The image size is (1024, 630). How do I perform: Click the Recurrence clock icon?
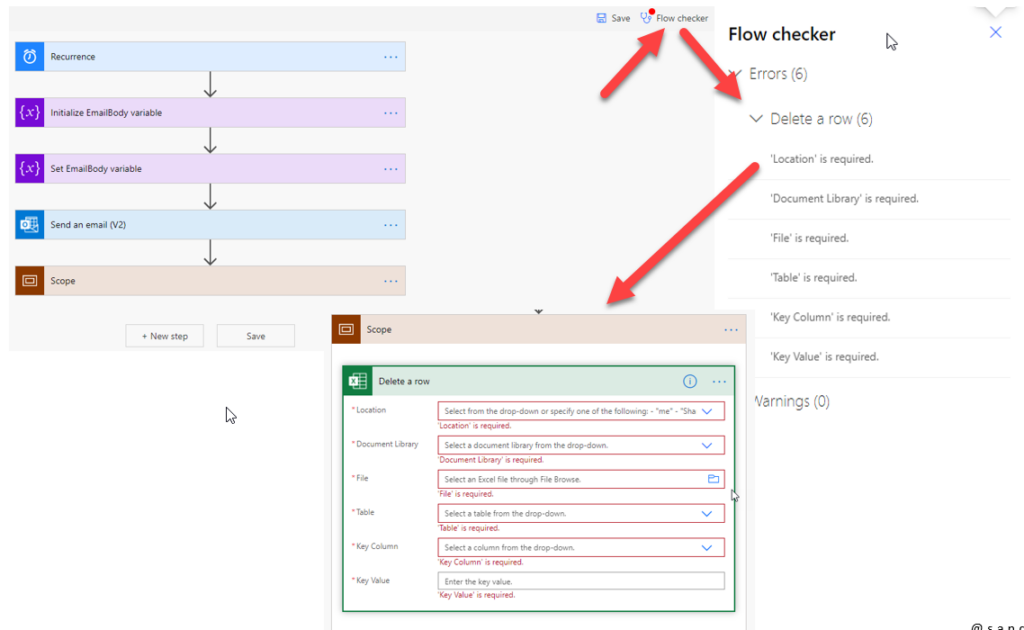click(30, 57)
